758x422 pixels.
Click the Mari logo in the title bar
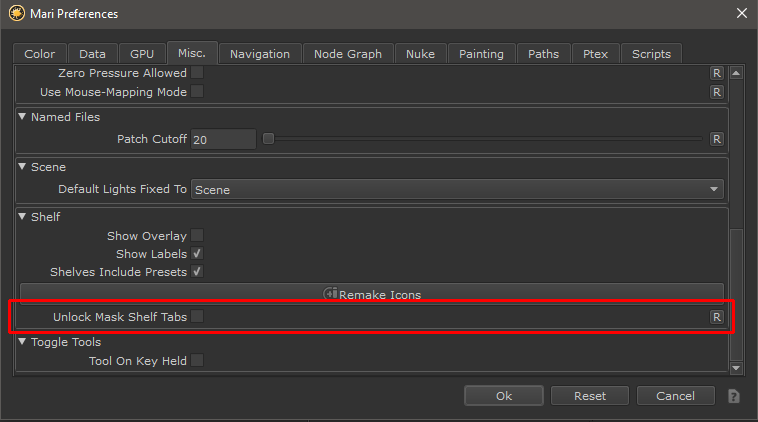click(x=17, y=14)
